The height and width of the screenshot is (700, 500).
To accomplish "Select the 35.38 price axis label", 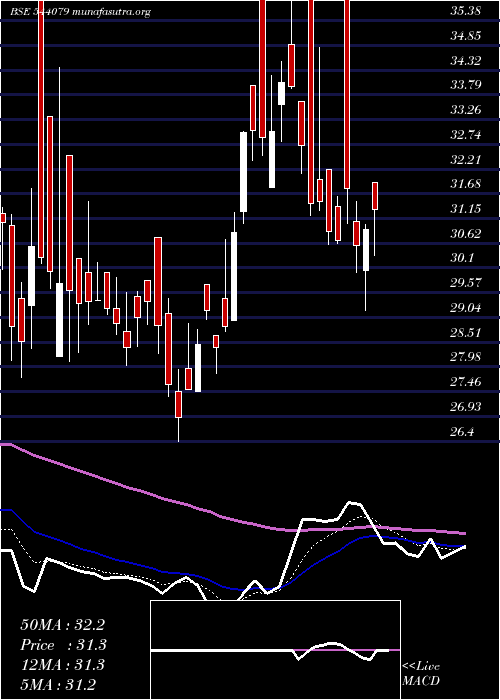I will (x=466, y=11).
